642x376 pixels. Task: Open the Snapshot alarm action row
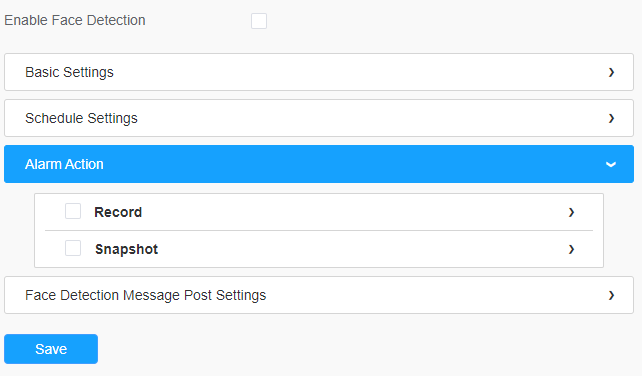(x=319, y=249)
